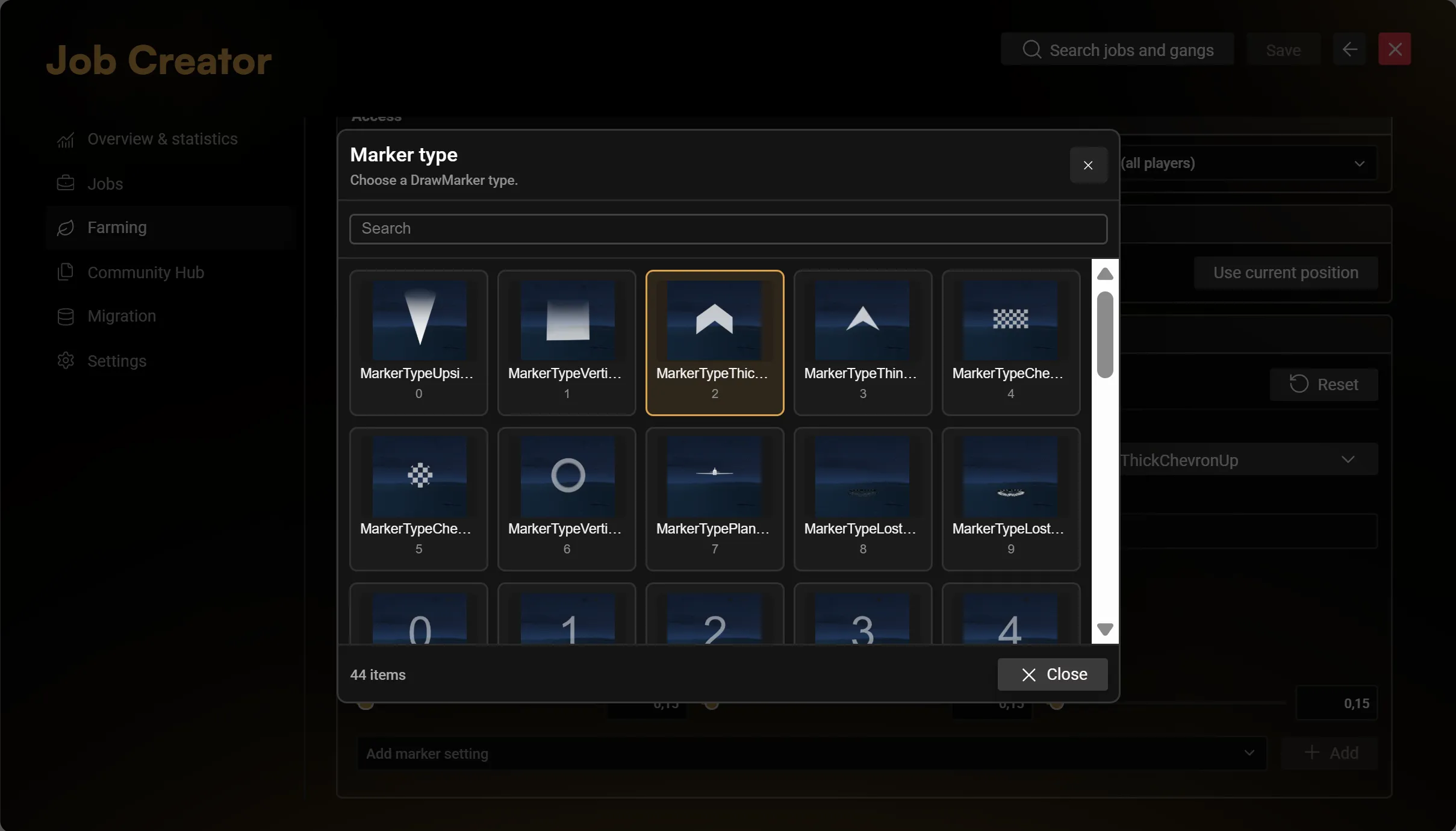
Task: Choose the plane model marker numbered 7
Action: pyautogui.click(x=715, y=499)
